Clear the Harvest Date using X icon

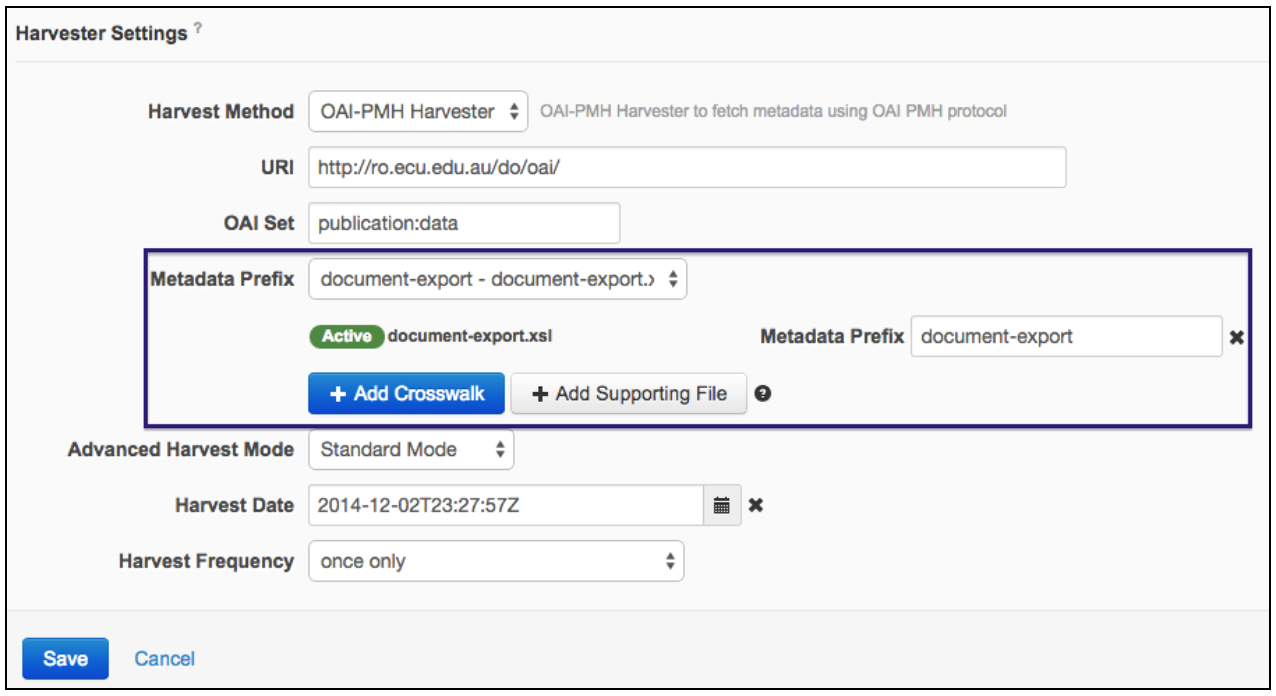coord(756,506)
